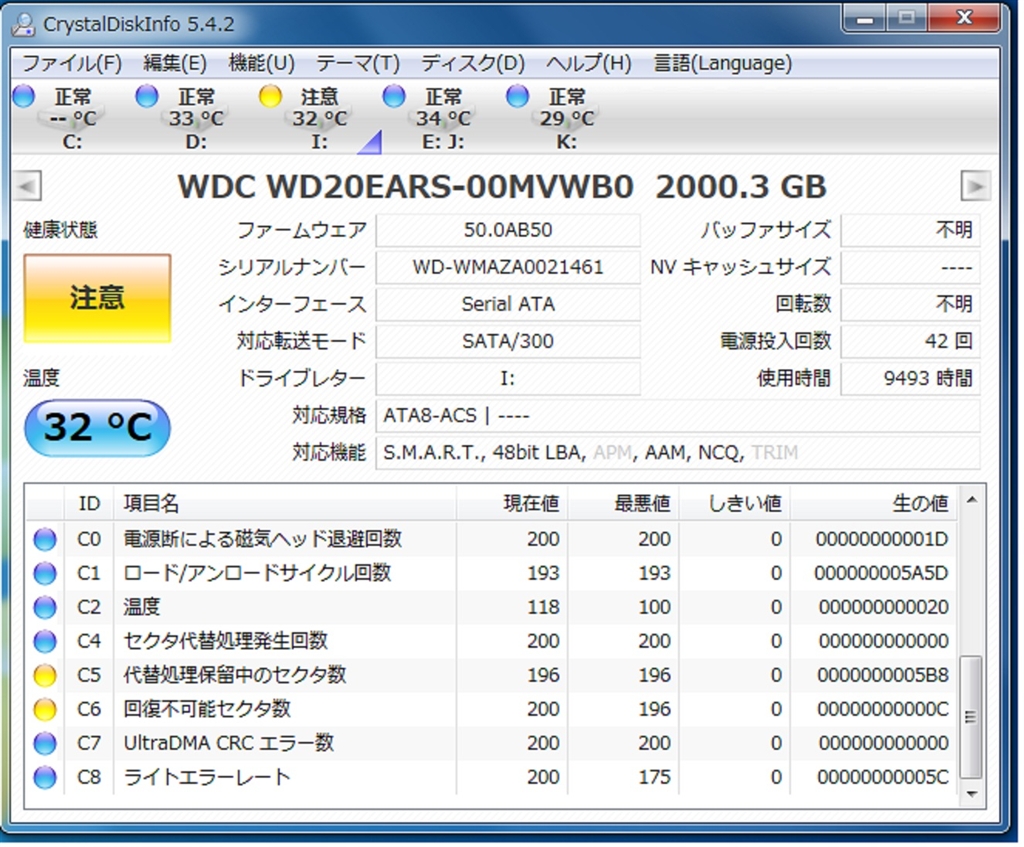Expand the 言語(Language) menu
Screen dimensions: 1024x847
click(x=722, y=63)
